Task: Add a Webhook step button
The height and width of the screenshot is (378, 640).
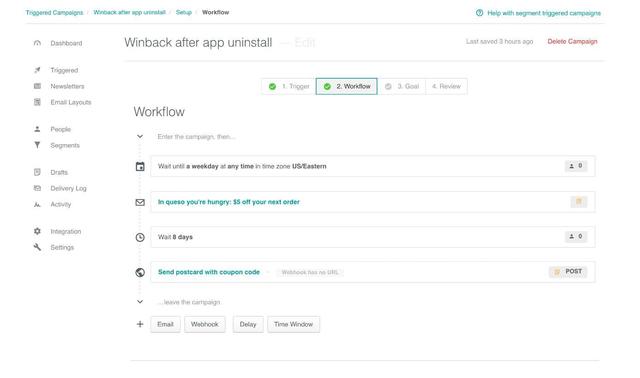Action: [x=204, y=324]
